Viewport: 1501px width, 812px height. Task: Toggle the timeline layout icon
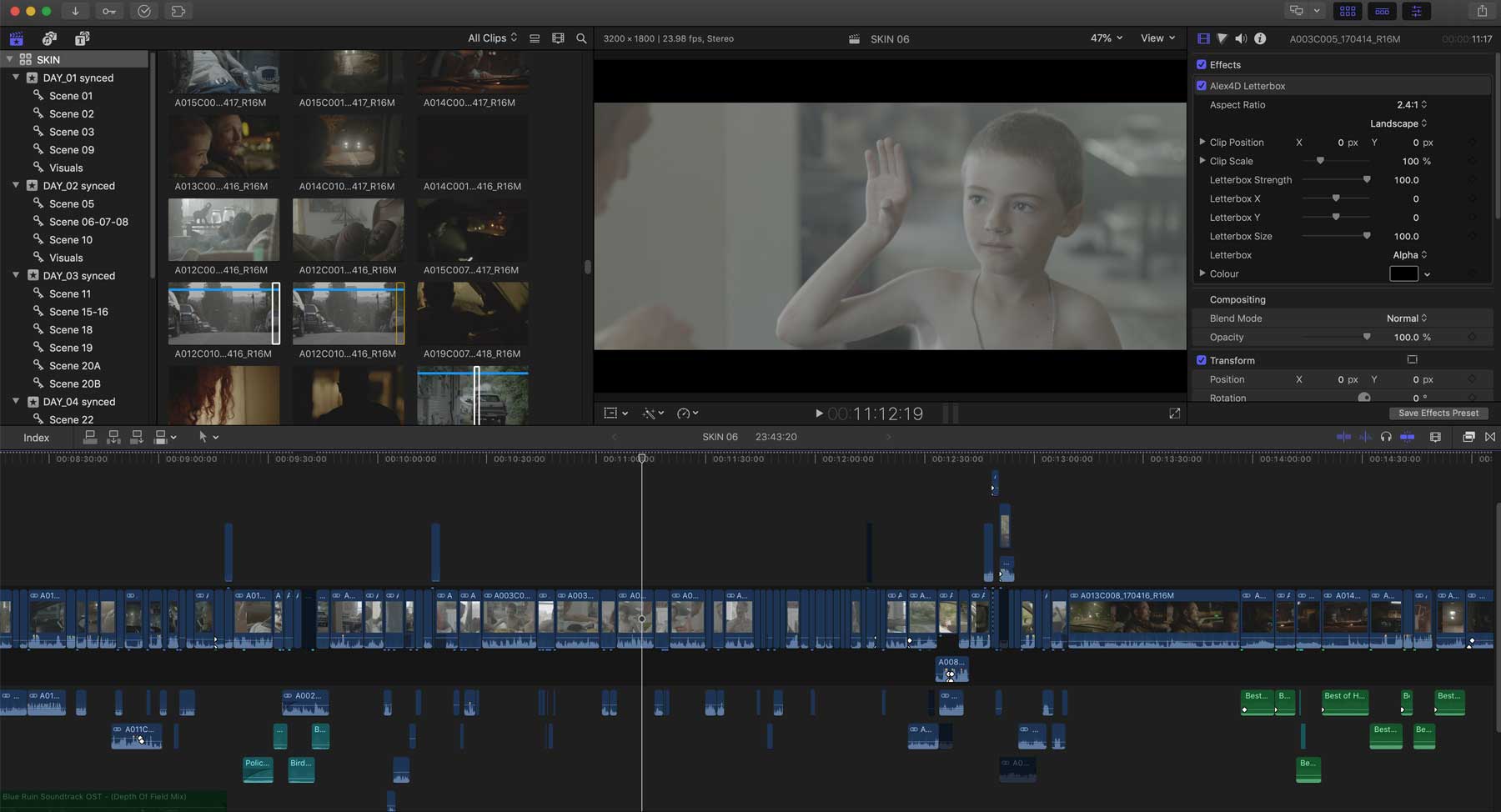click(x=1382, y=11)
